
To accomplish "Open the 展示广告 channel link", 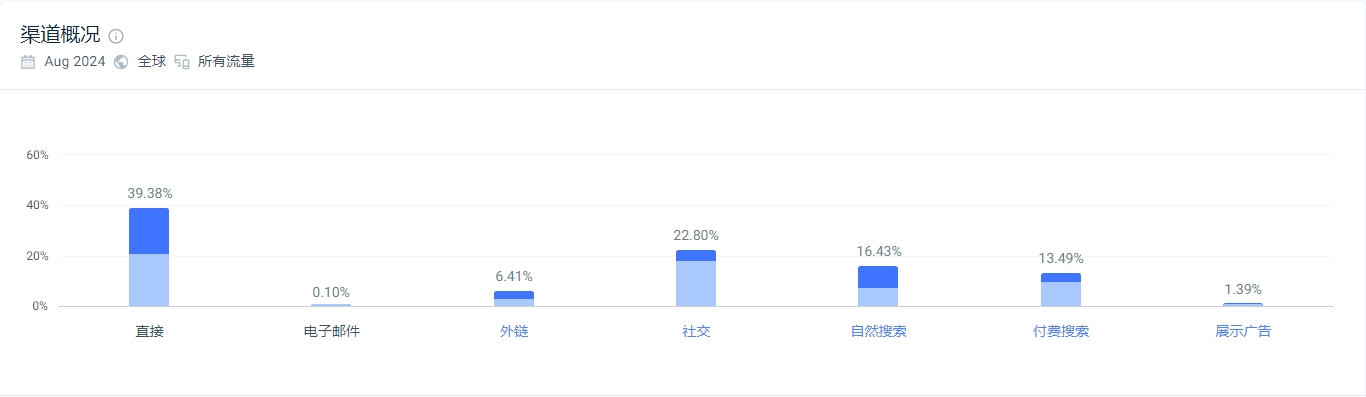I will pyautogui.click(x=1243, y=331).
